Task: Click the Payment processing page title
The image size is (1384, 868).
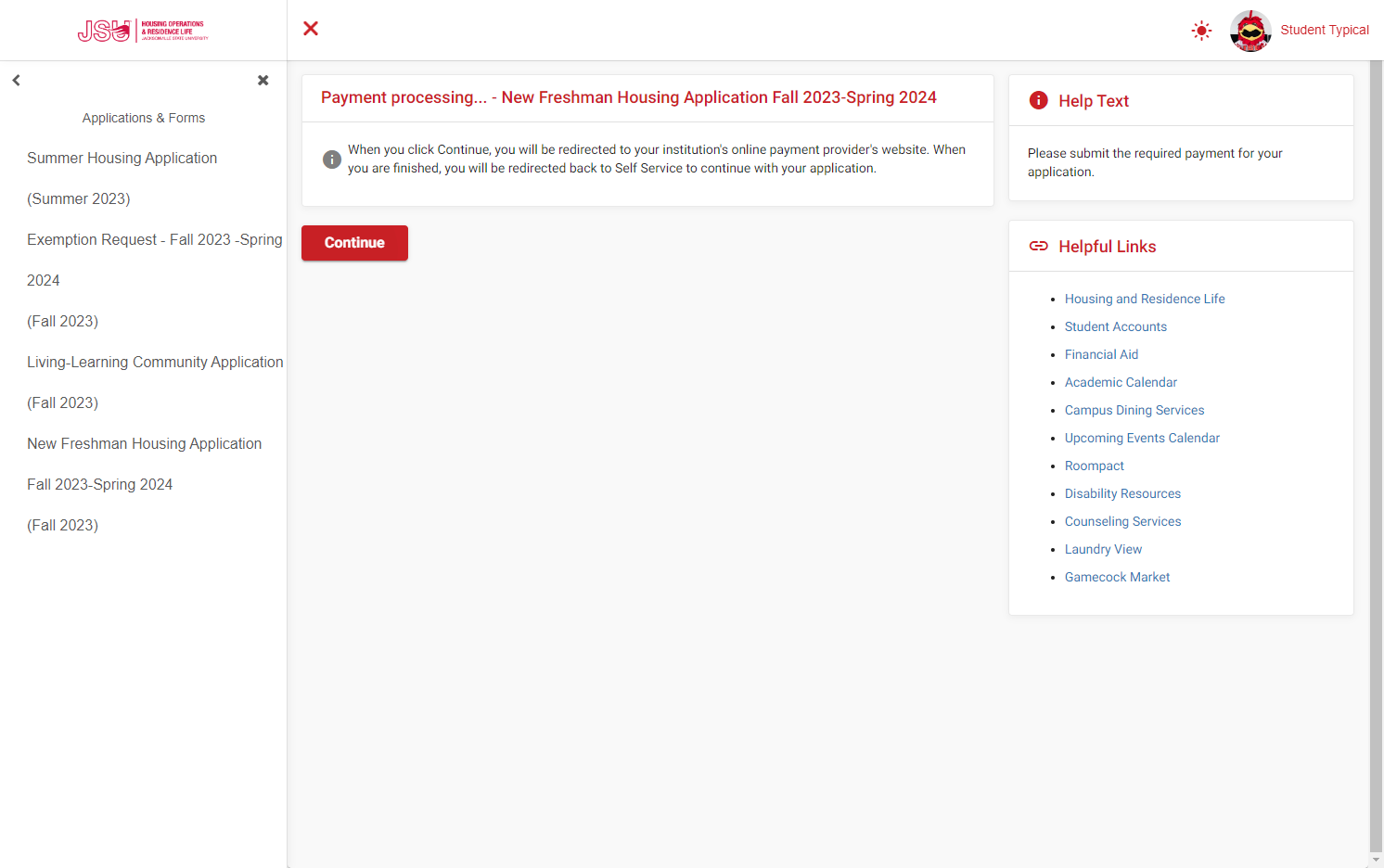Action: click(x=629, y=97)
